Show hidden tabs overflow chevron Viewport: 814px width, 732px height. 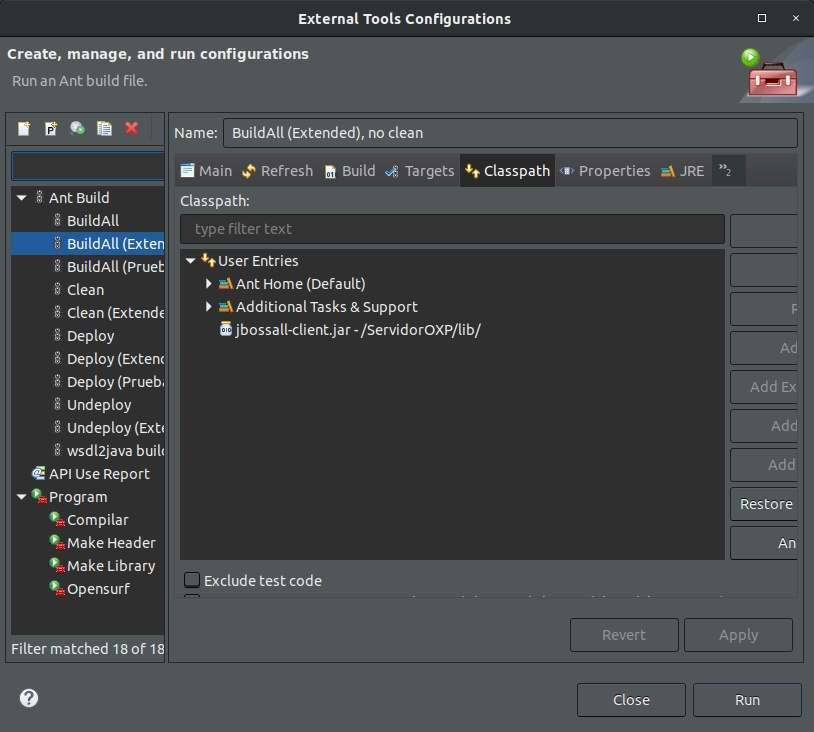(x=726, y=171)
